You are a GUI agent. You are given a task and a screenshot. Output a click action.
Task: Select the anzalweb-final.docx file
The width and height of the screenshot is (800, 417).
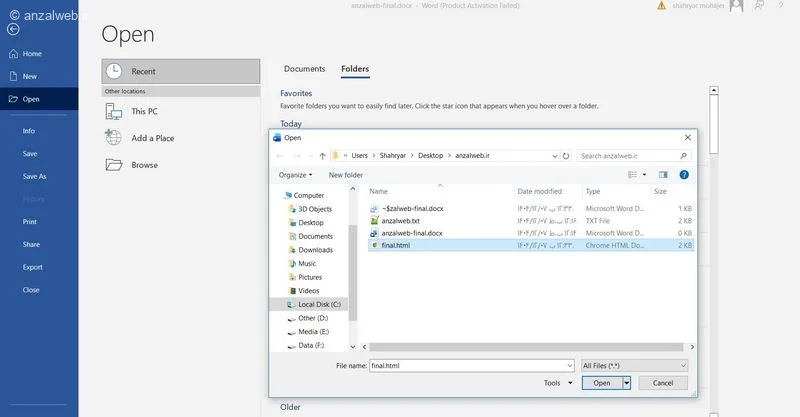pos(531,233)
